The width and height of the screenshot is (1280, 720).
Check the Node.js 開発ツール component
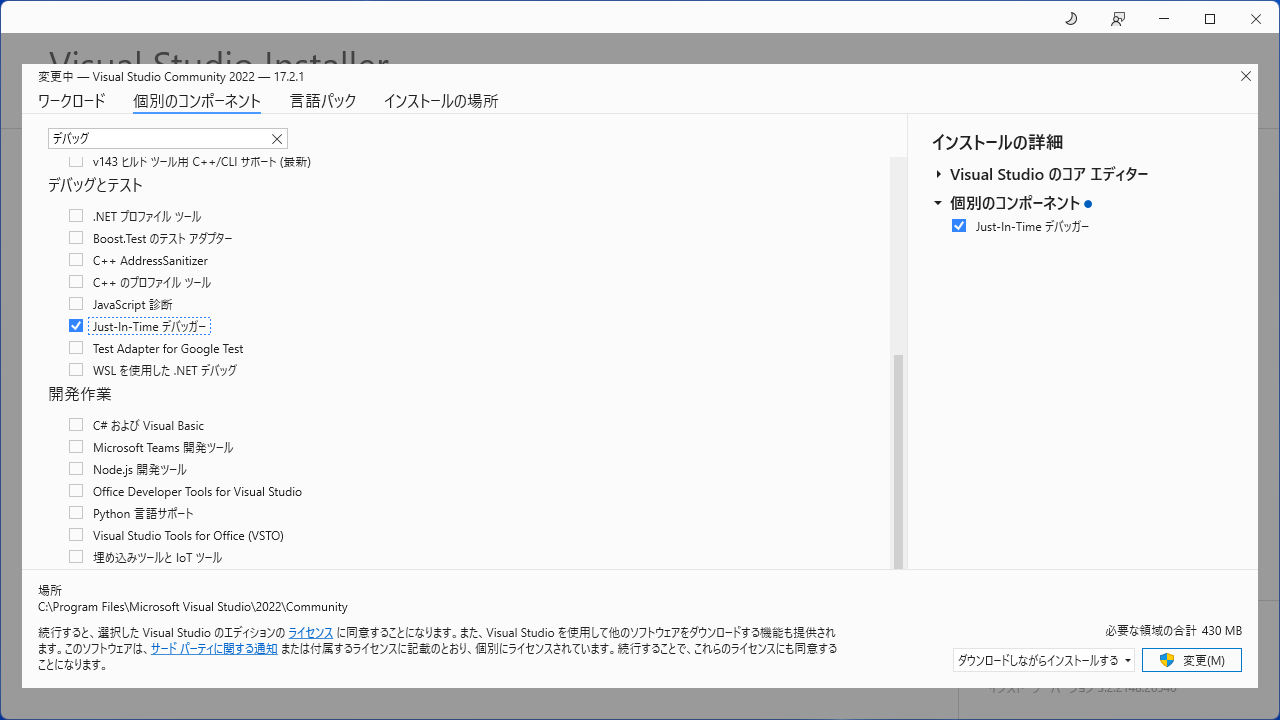(x=76, y=468)
